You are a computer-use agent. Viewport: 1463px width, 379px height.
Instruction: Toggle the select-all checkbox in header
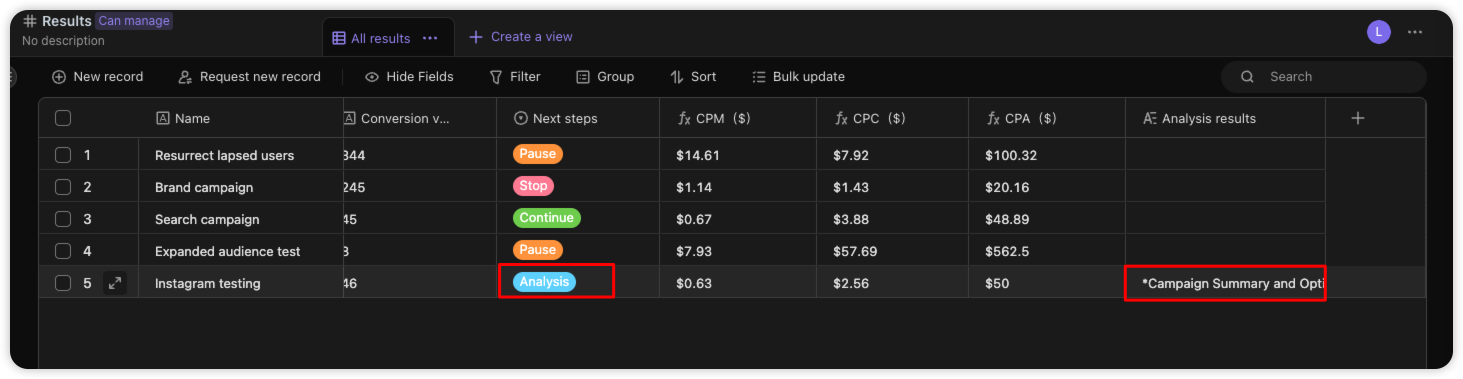click(63, 118)
